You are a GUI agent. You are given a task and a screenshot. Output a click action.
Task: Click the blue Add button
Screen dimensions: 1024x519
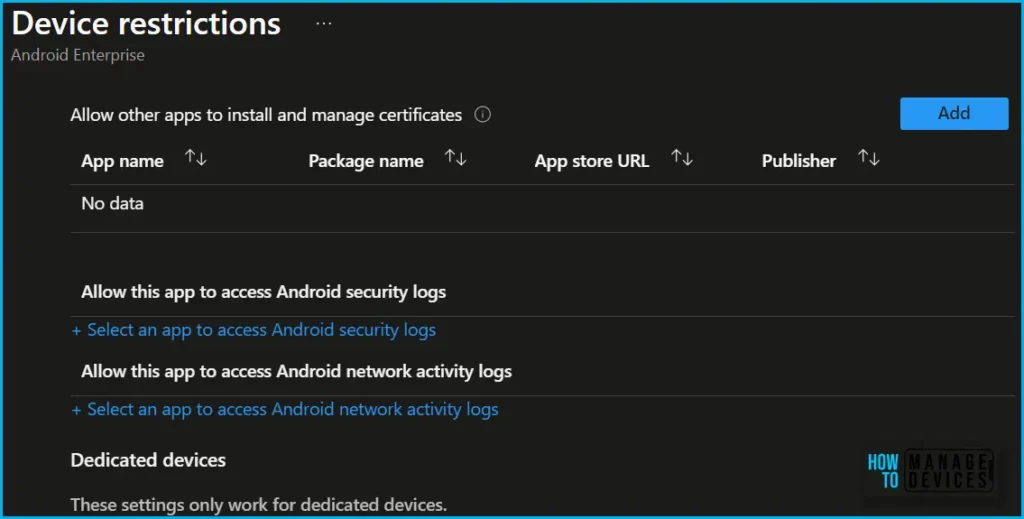tap(954, 114)
